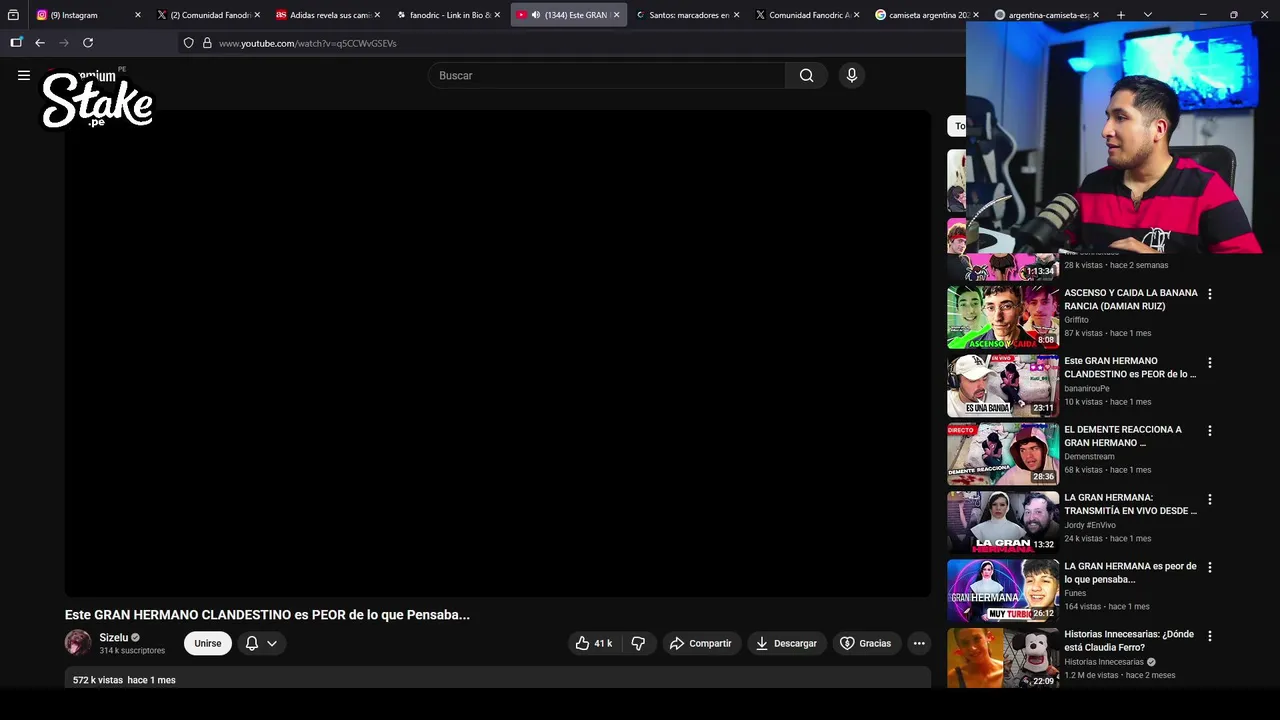Expand notification options chevron next to bell
This screenshot has width=1280, height=720.
tap(272, 643)
